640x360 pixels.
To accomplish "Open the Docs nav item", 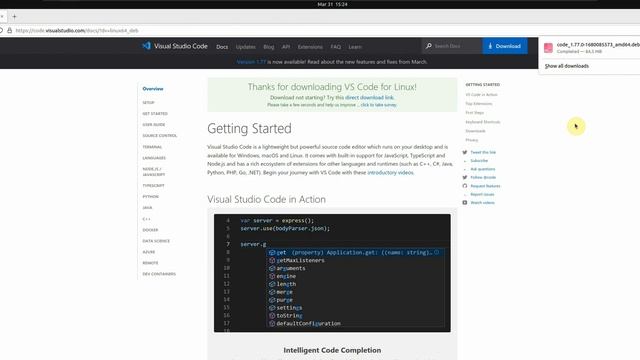I will (x=222, y=47).
